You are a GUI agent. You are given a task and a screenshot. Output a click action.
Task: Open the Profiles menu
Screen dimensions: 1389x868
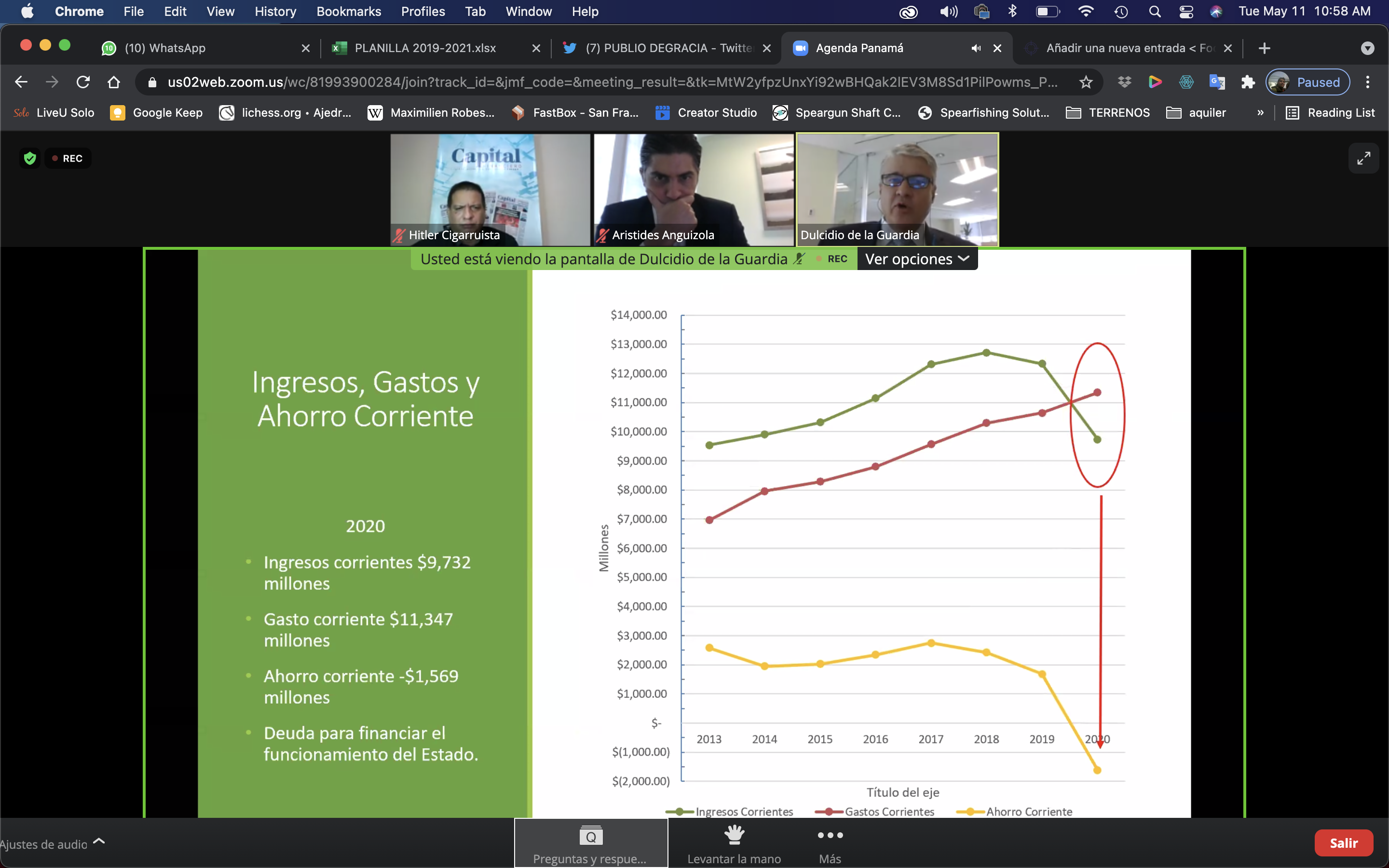pyautogui.click(x=423, y=12)
